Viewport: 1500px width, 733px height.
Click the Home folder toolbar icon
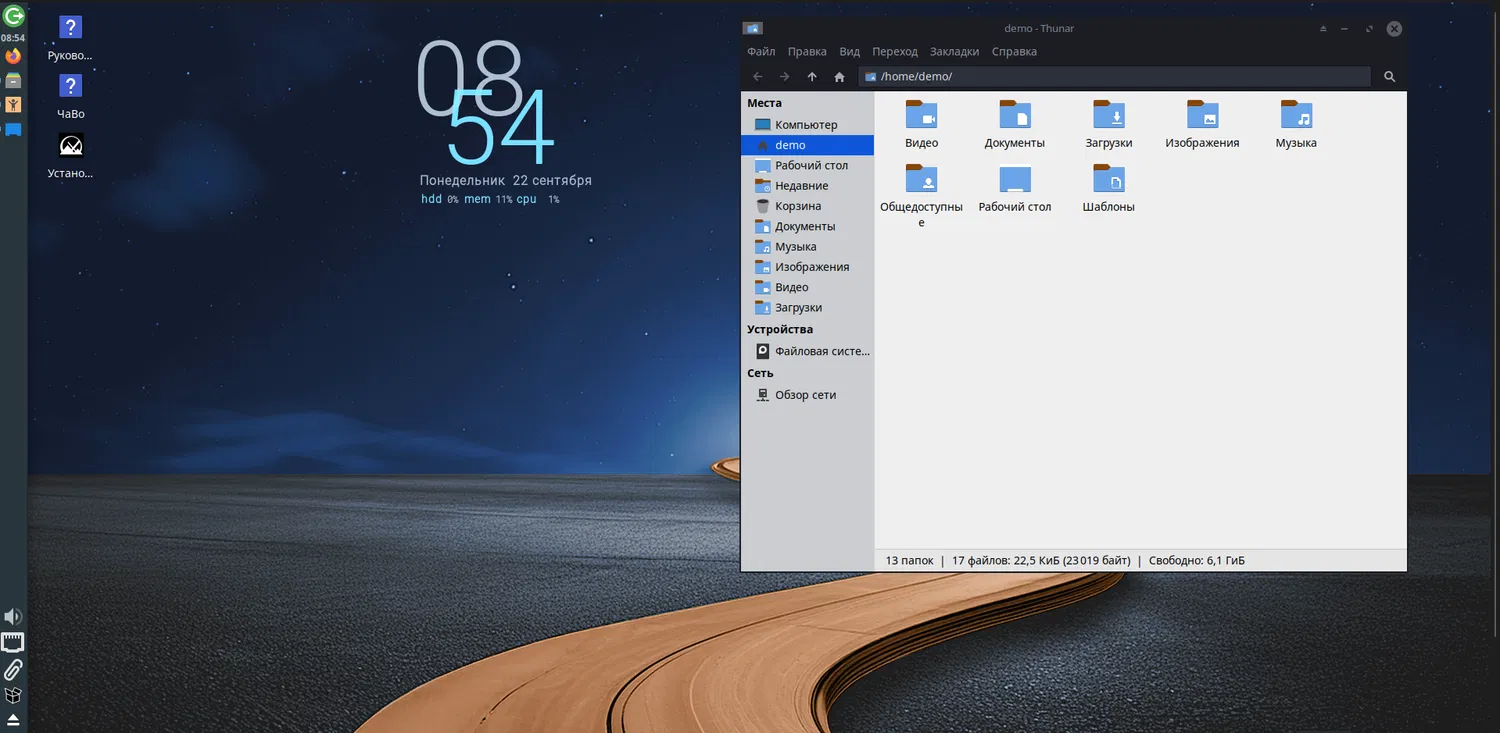(x=839, y=77)
